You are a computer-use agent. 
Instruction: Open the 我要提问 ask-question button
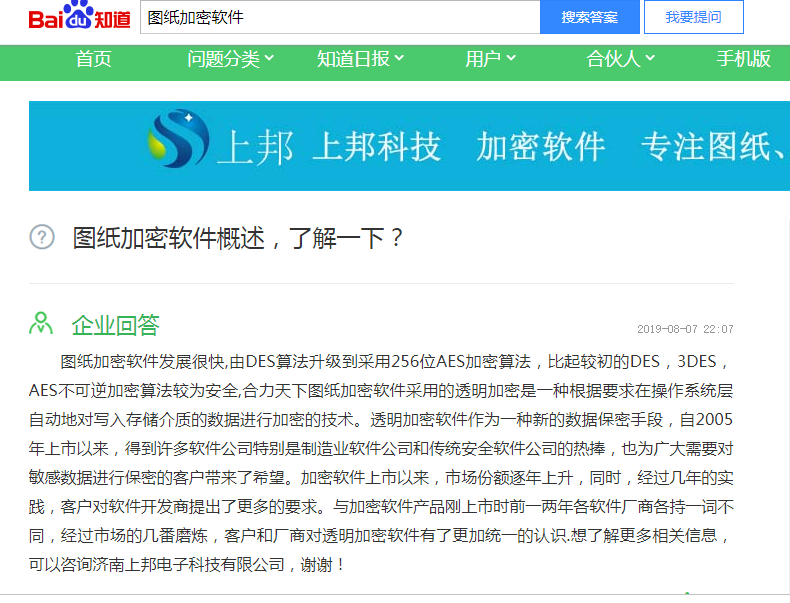pyautogui.click(x=694, y=17)
